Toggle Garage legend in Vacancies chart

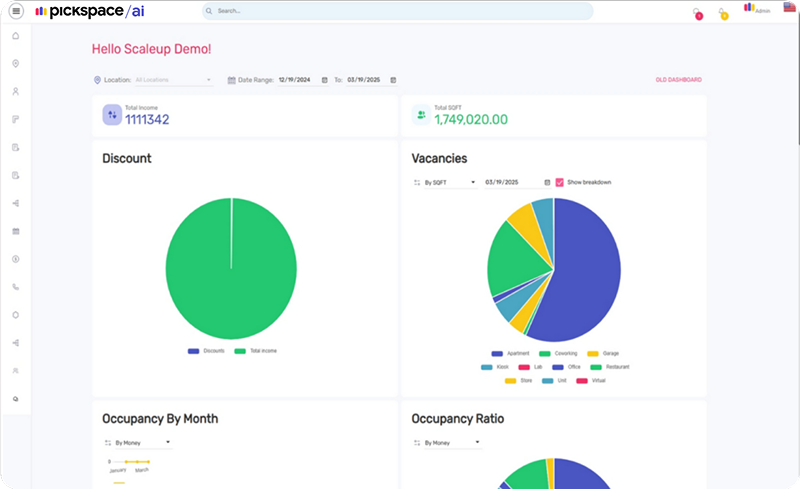603,353
